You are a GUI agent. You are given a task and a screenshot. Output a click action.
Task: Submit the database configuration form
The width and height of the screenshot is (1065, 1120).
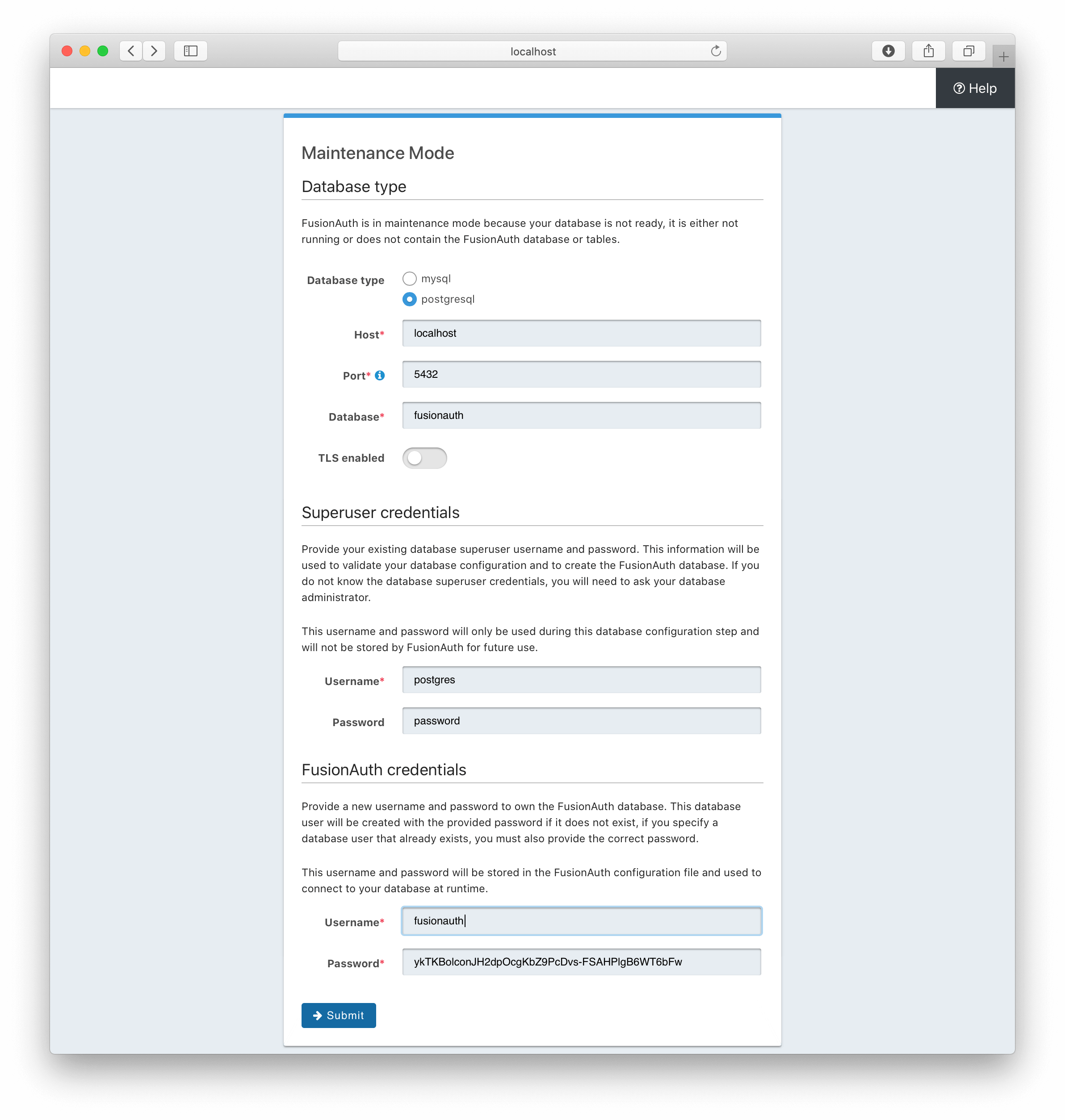pos(338,1015)
